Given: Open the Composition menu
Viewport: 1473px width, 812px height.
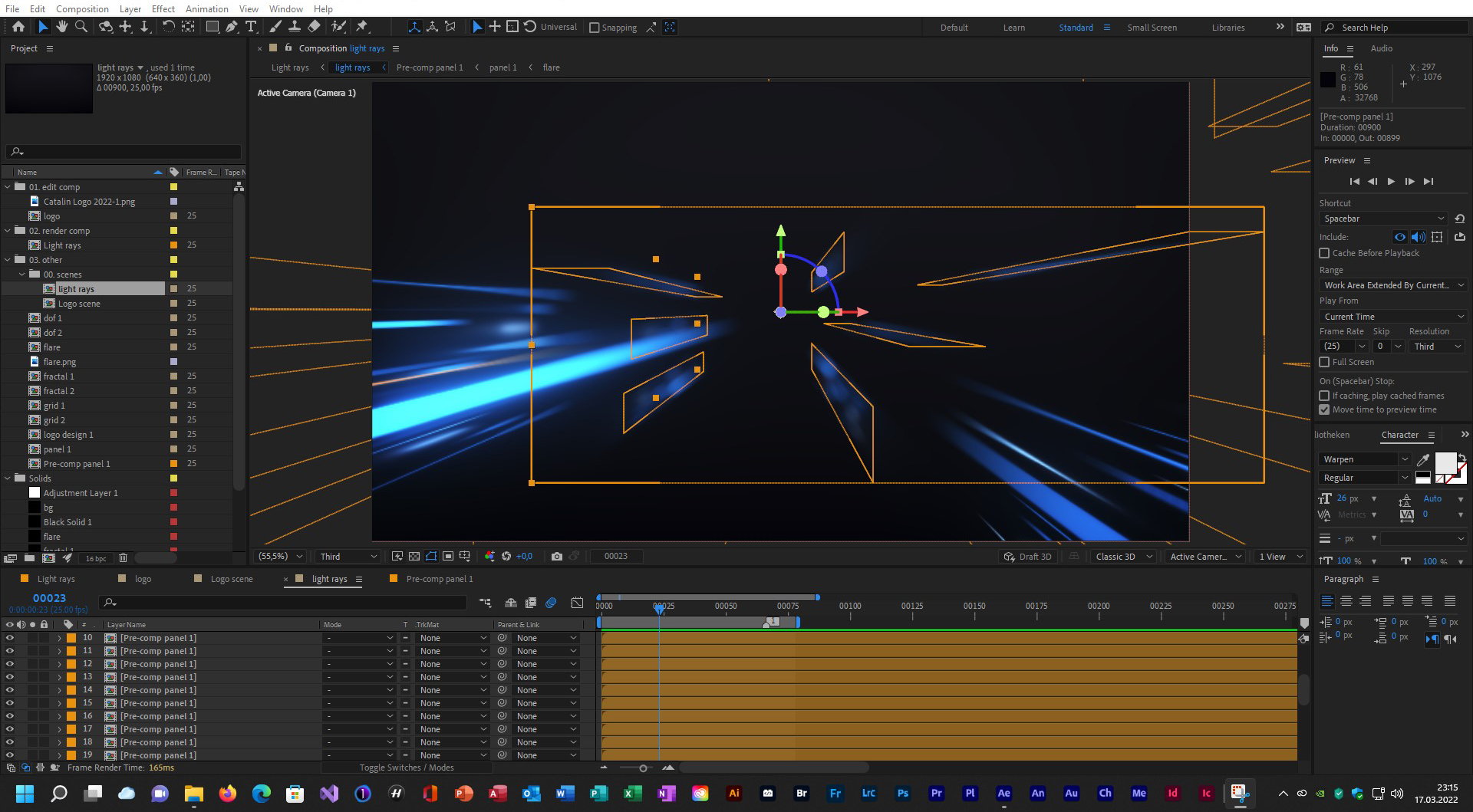Looking at the screenshot, I should point(82,8).
